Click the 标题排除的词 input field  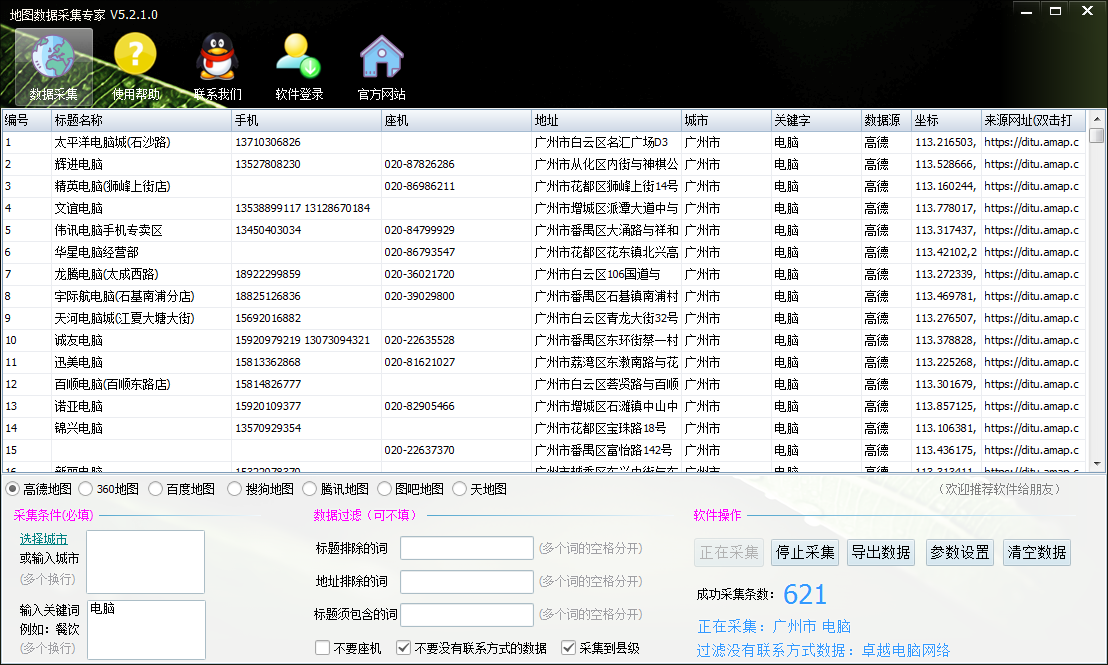pos(466,548)
